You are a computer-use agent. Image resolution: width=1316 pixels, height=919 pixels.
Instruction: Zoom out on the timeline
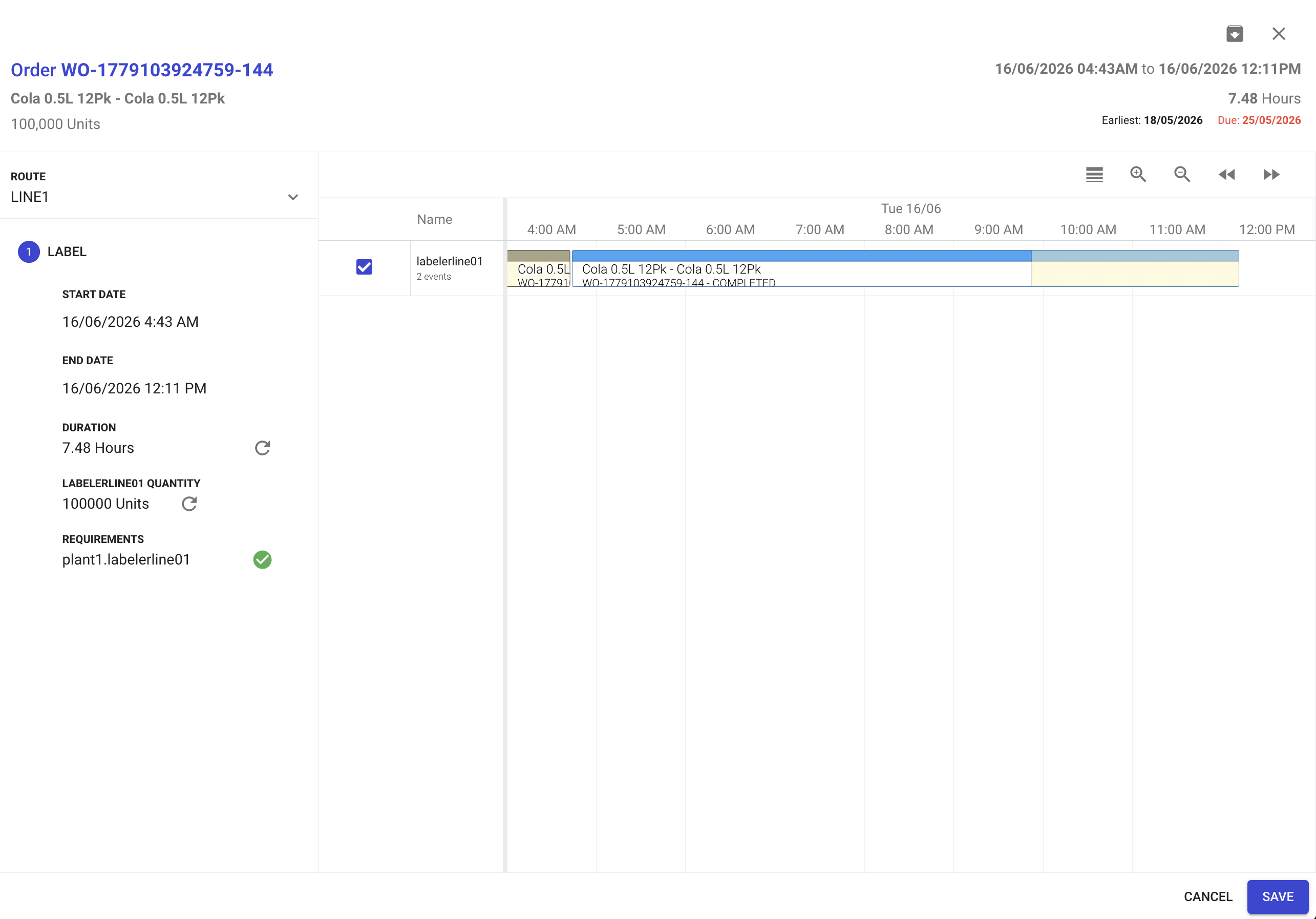(x=1182, y=174)
